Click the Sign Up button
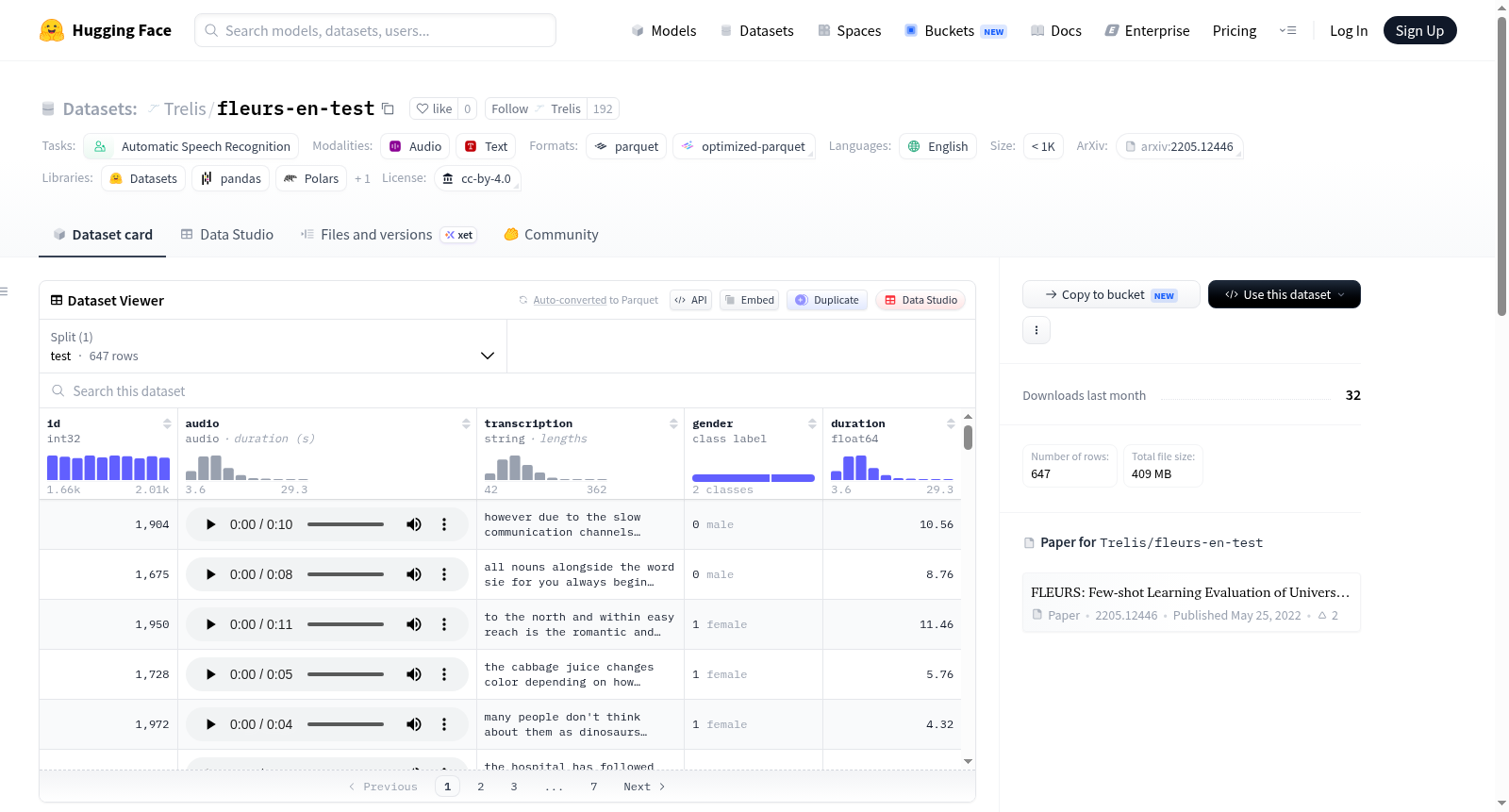1509x812 pixels. 1420,30
